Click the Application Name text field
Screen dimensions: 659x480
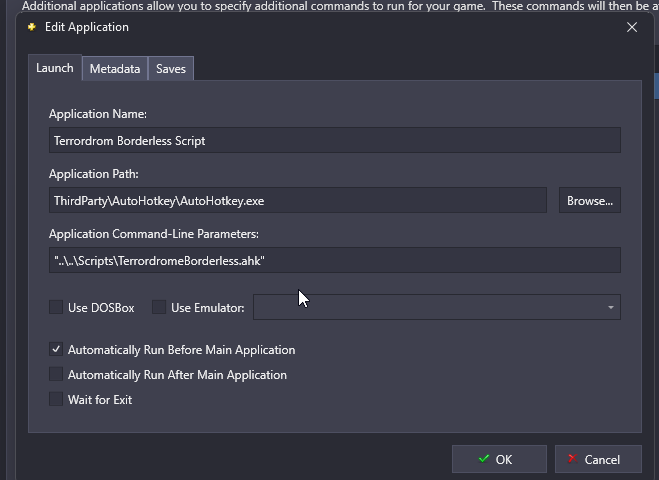(334, 141)
